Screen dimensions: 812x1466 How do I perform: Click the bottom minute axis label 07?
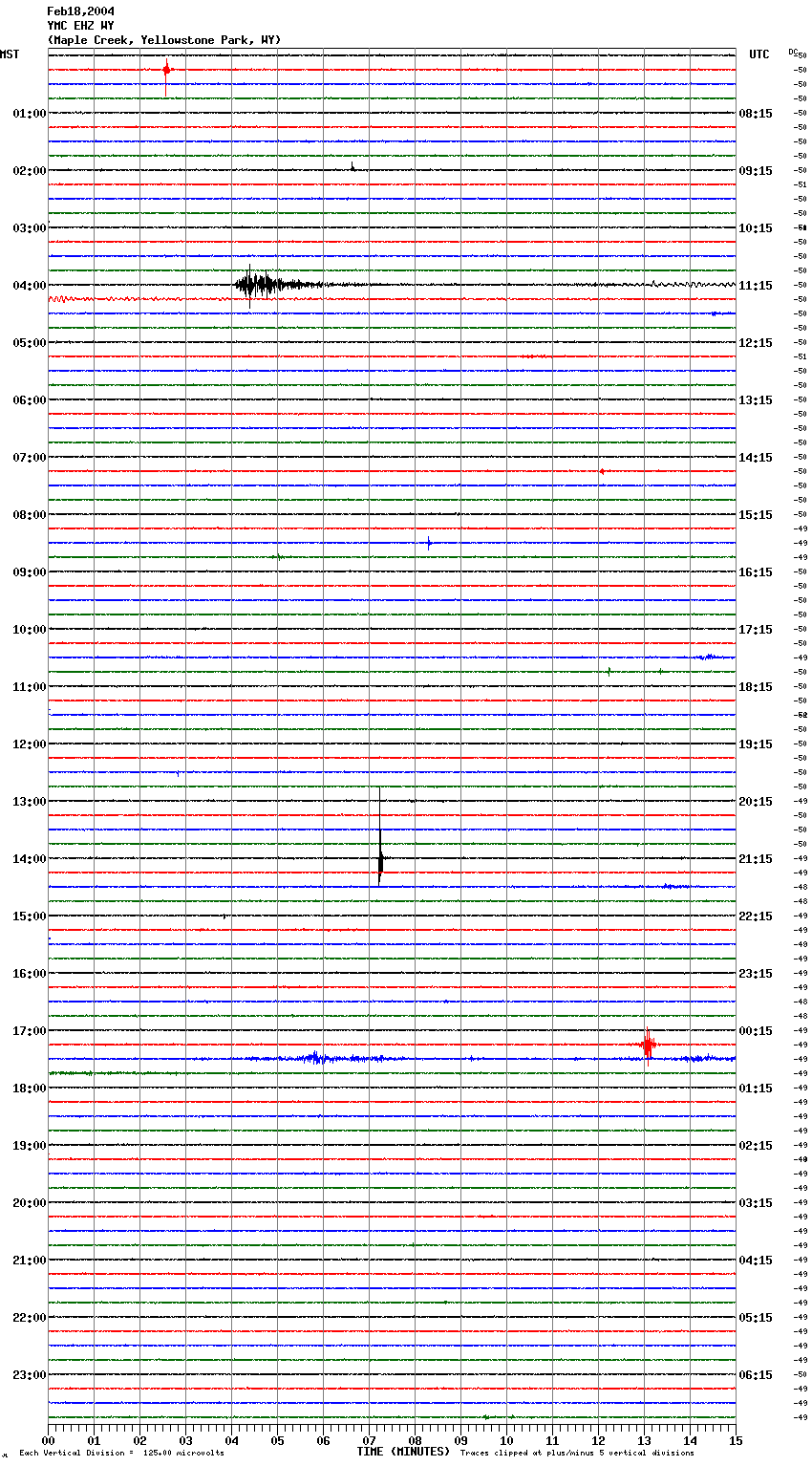coord(369,1440)
